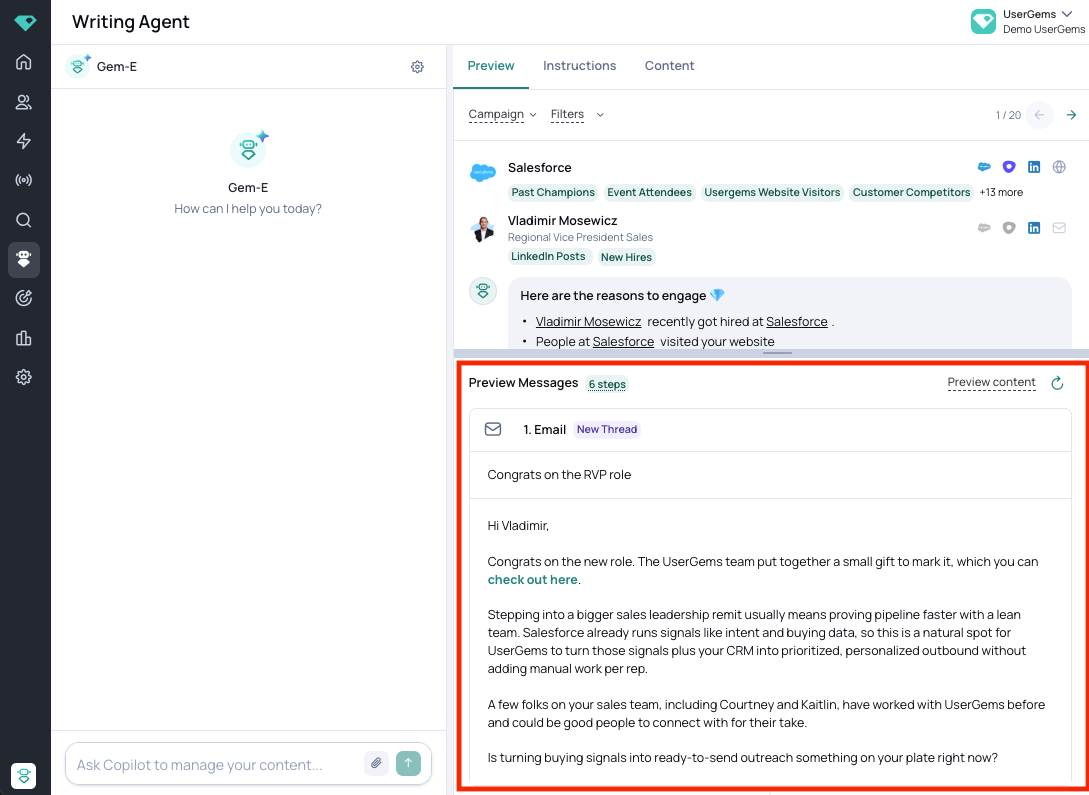Click the purple shield icon in Salesforce row

pyautogui.click(x=1009, y=167)
